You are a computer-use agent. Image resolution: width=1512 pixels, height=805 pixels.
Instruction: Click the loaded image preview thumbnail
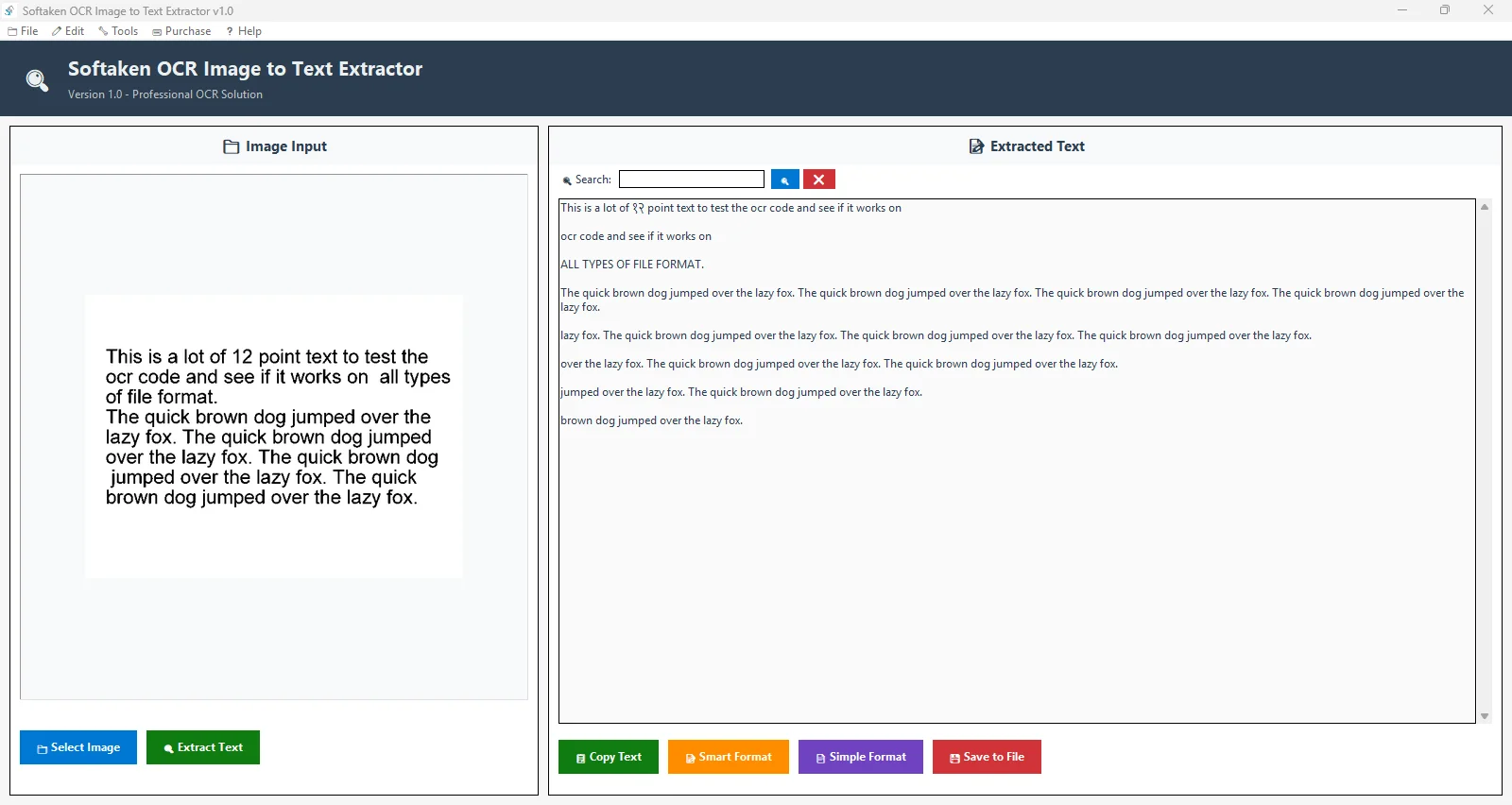point(274,437)
